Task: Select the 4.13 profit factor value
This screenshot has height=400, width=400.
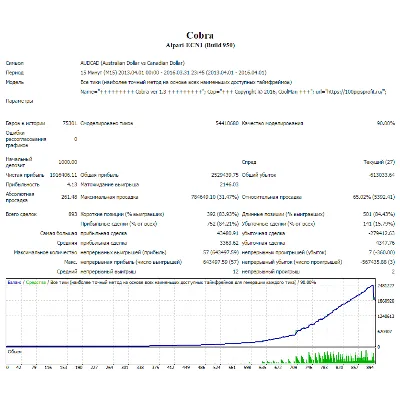Action: (72, 184)
